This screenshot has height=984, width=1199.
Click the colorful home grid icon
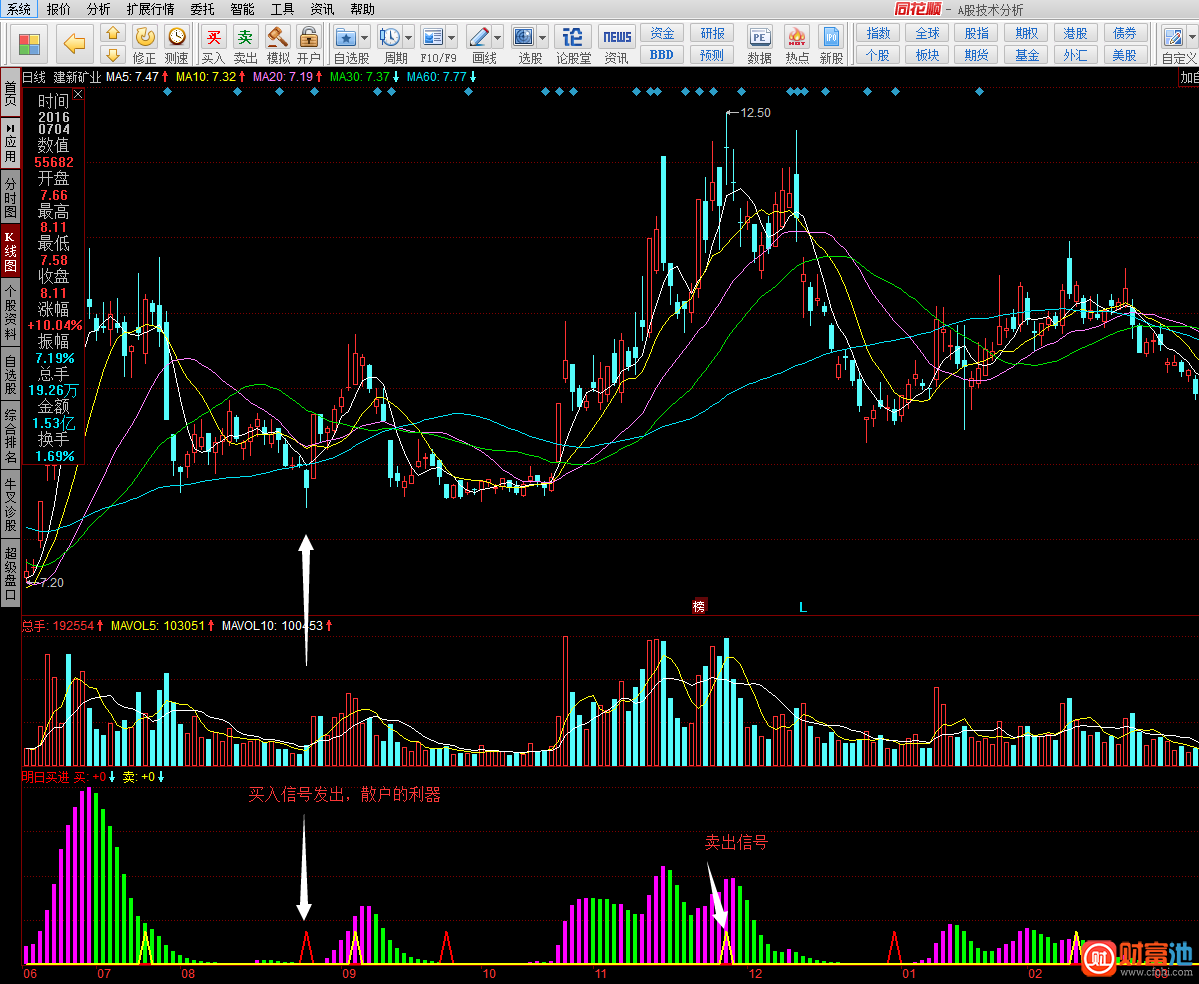tap(29, 44)
